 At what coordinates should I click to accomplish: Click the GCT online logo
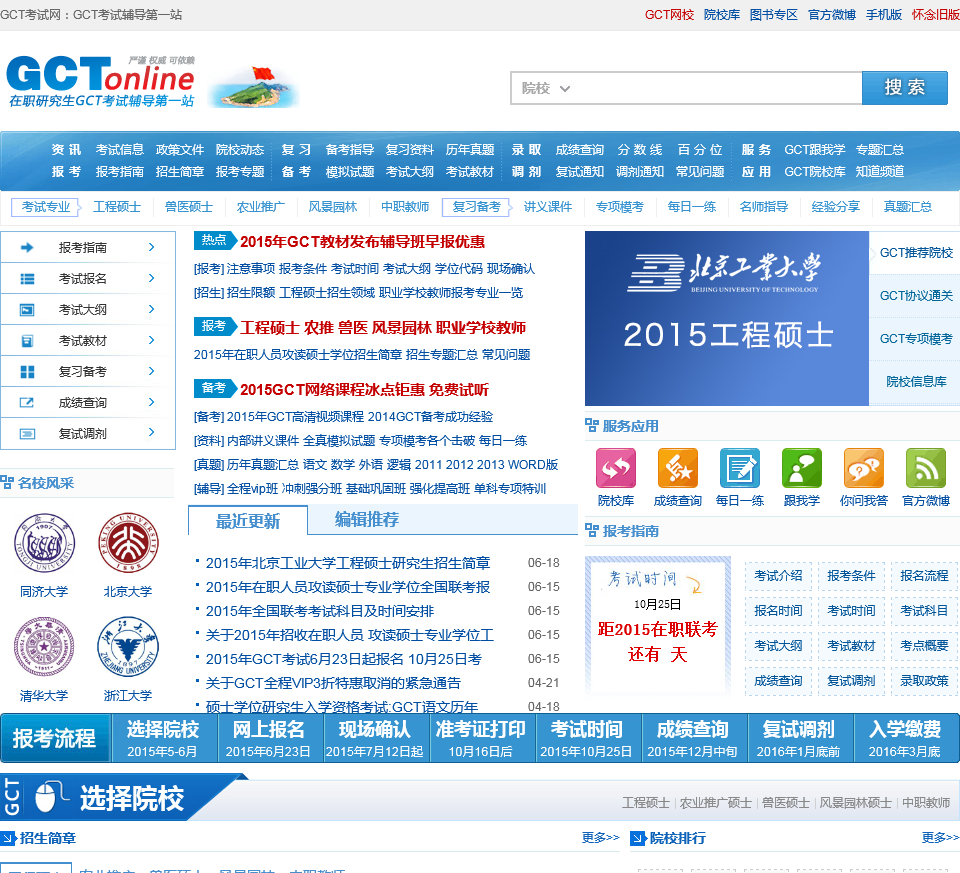point(101,81)
